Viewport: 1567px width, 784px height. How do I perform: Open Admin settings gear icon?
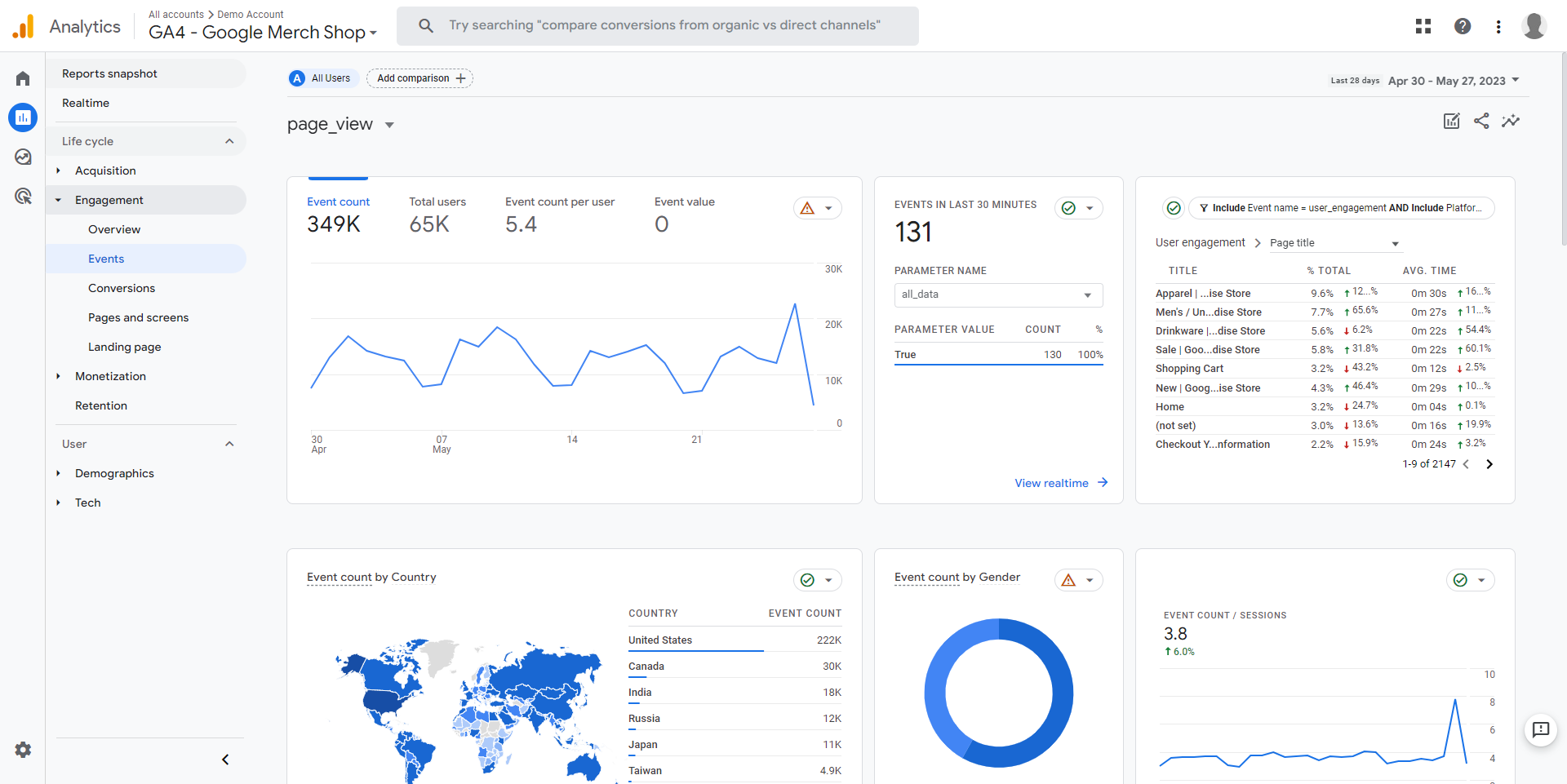click(x=23, y=750)
